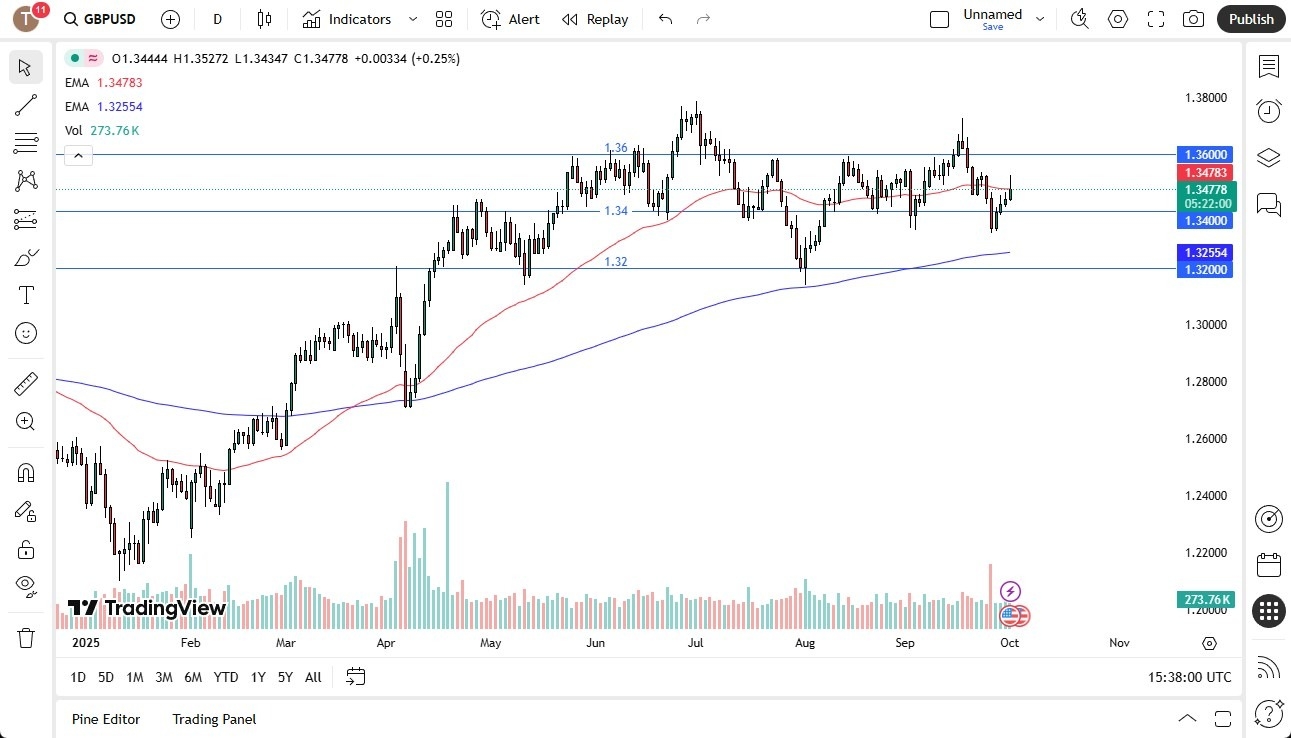Select the trend line drawing tool
Screen dimensions: 1291x738
coord(25,105)
